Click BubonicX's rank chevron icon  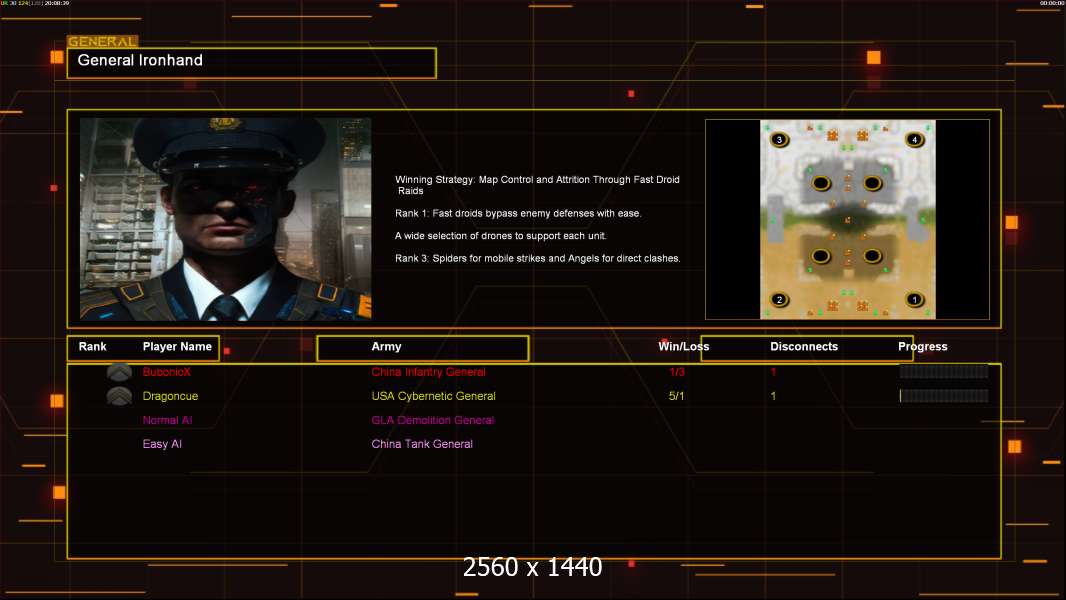tap(120, 372)
